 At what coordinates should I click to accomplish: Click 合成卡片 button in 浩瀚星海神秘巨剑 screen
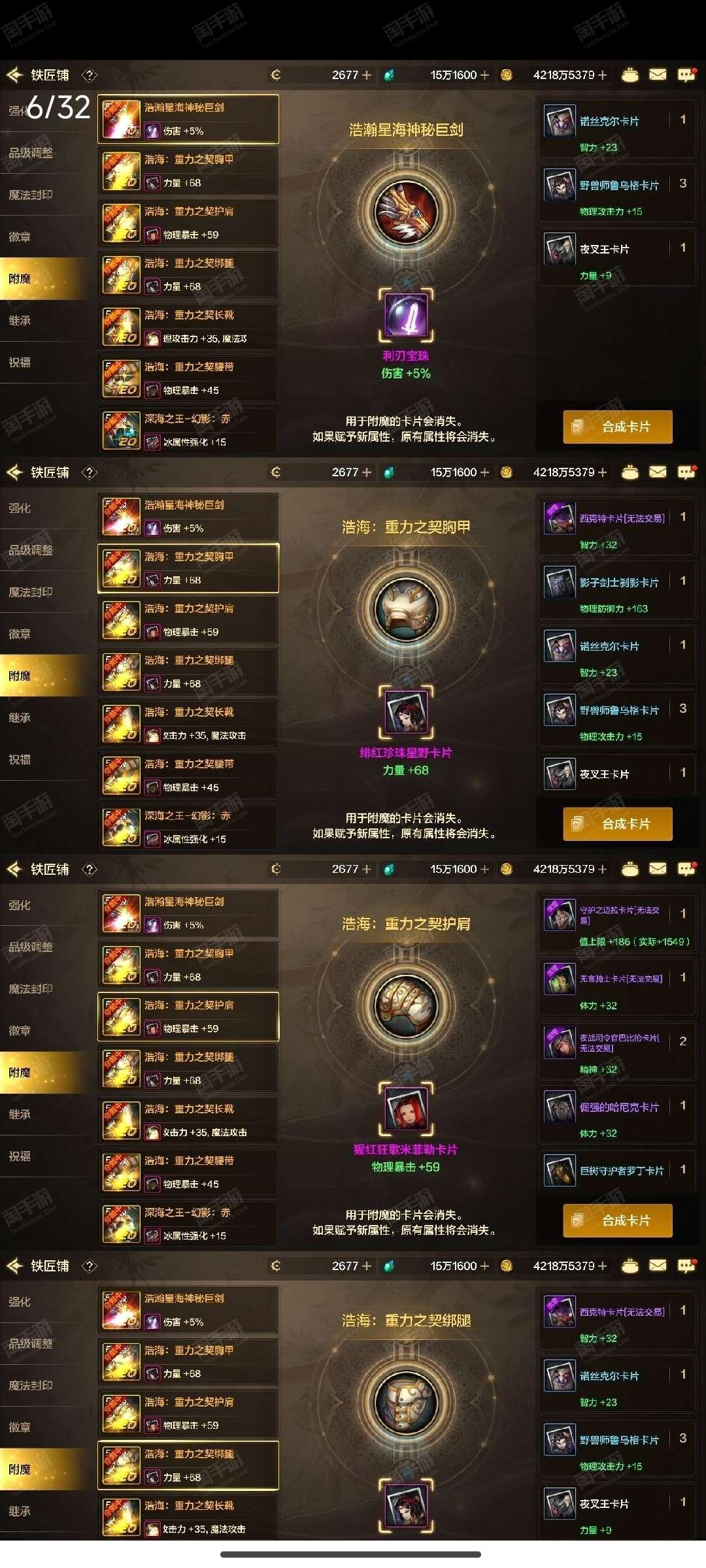(618, 427)
